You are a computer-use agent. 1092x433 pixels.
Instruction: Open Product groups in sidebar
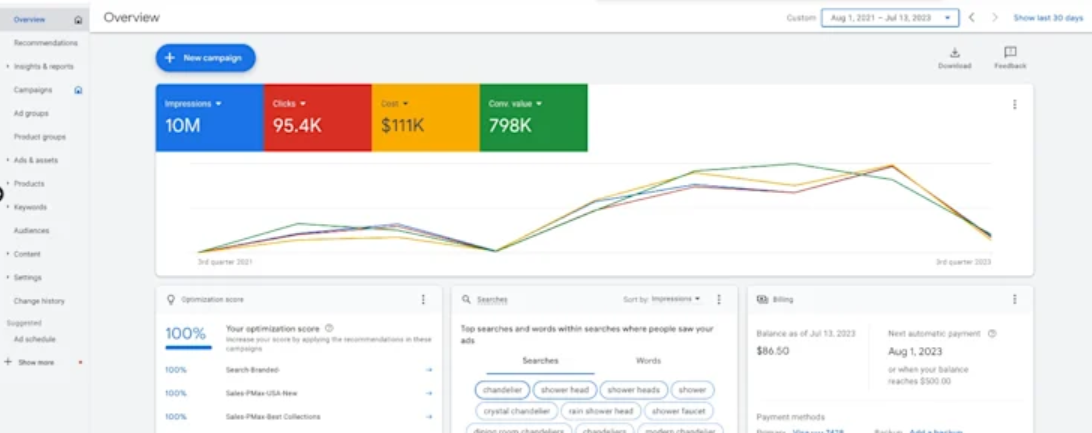(x=40, y=137)
